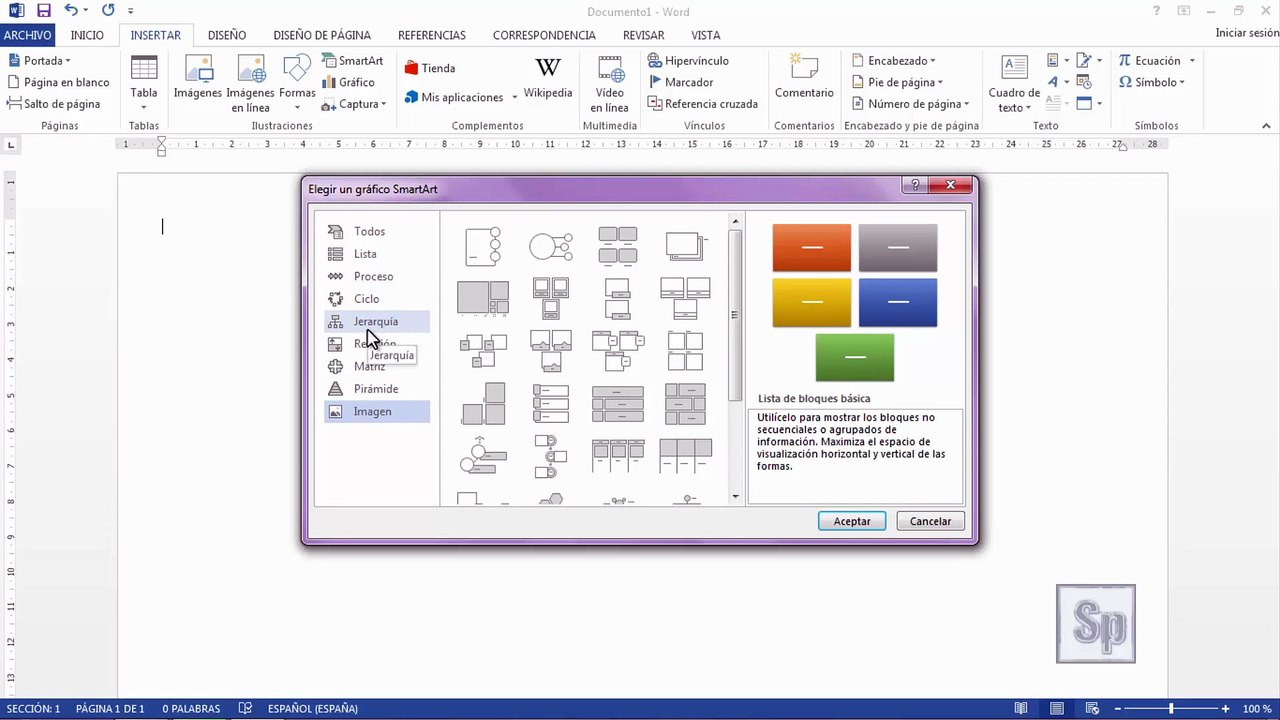Open the Tabla dropdown
The height and width of the screenshot is (720, 1280).
[x=144, y=84]
